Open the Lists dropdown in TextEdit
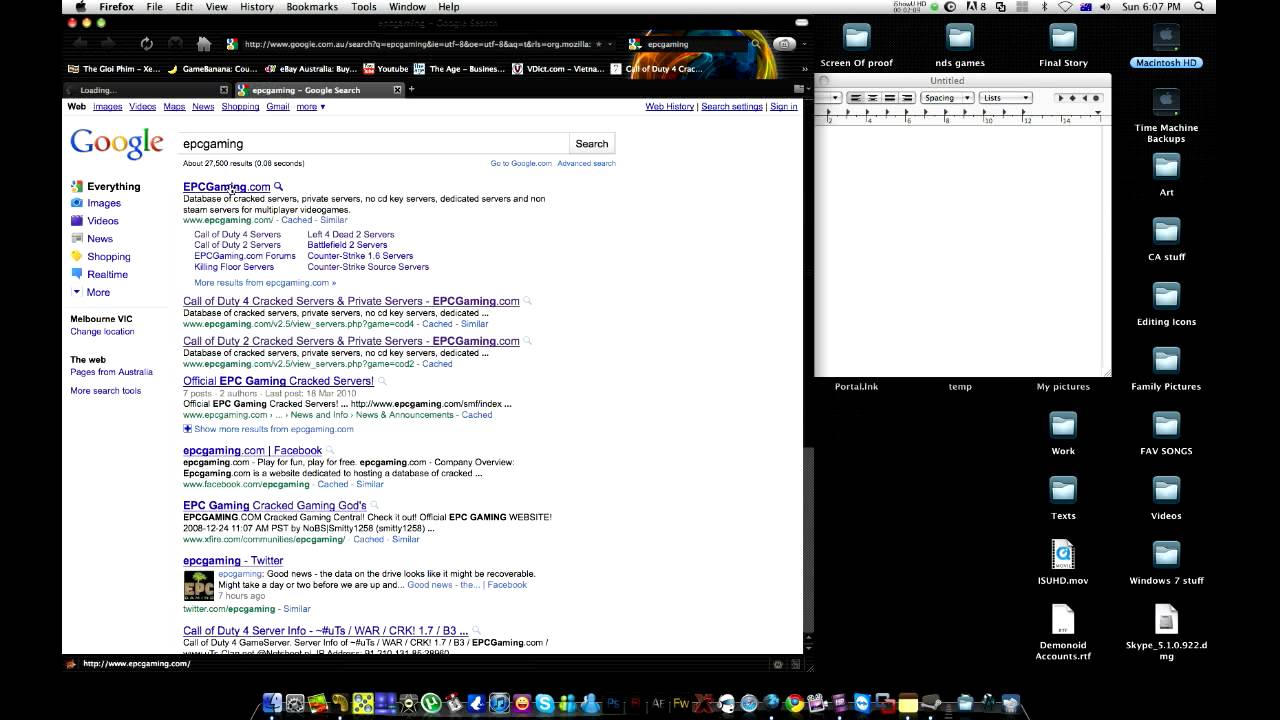 coord(1006,98)
